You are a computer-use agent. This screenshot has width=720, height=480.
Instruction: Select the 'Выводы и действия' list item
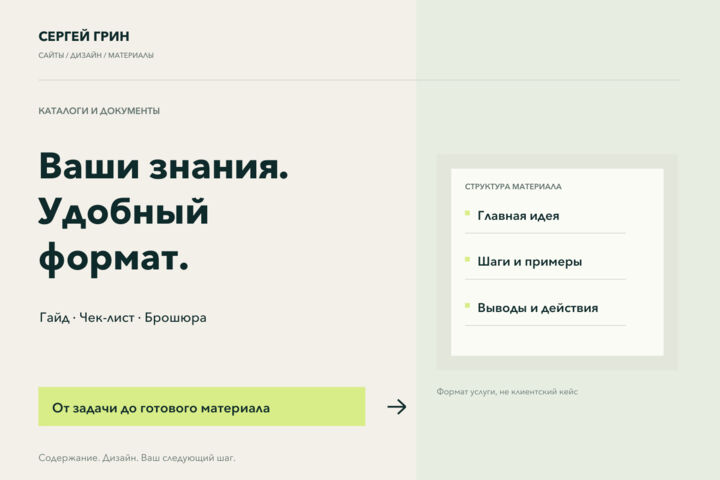click(538, 308)
